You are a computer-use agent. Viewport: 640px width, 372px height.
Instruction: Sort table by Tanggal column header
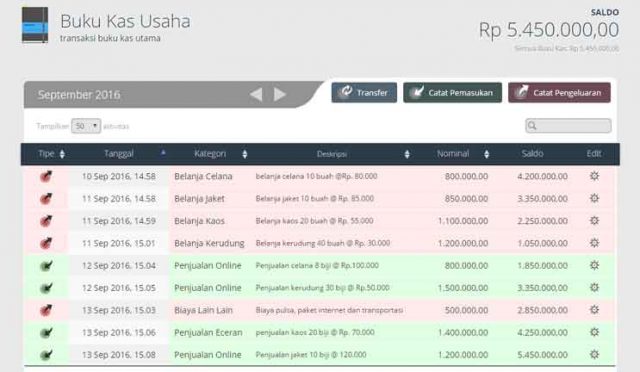pos(119,154)
